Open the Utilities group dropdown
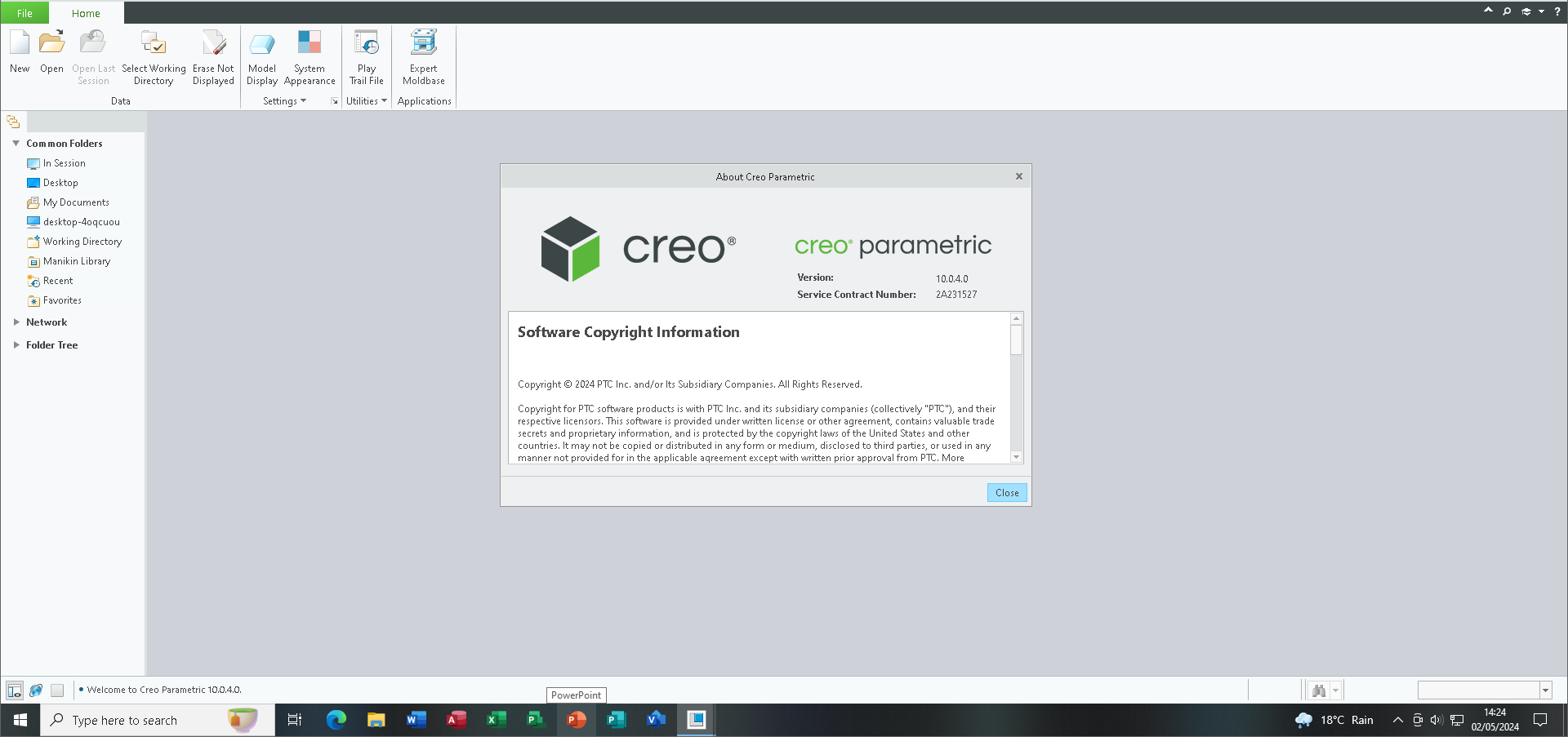The image size is (1568, 737). click(367, 101)
